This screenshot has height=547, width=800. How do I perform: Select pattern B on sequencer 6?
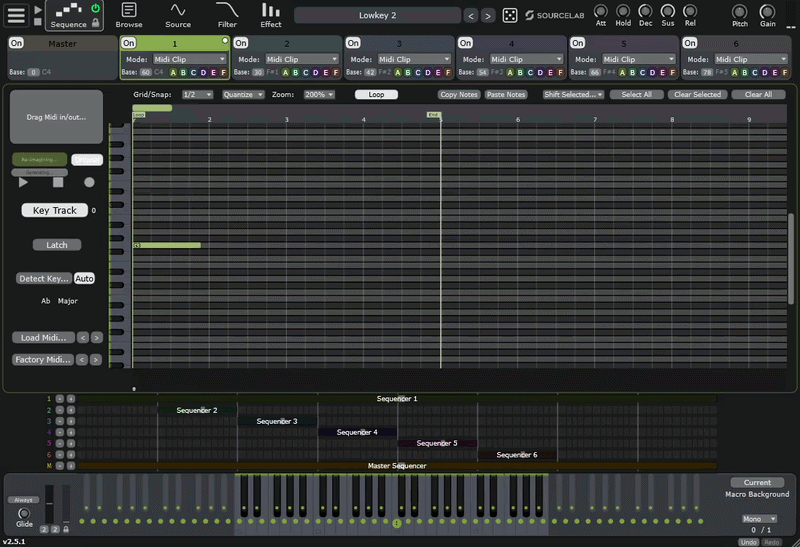tap(744, 72)
